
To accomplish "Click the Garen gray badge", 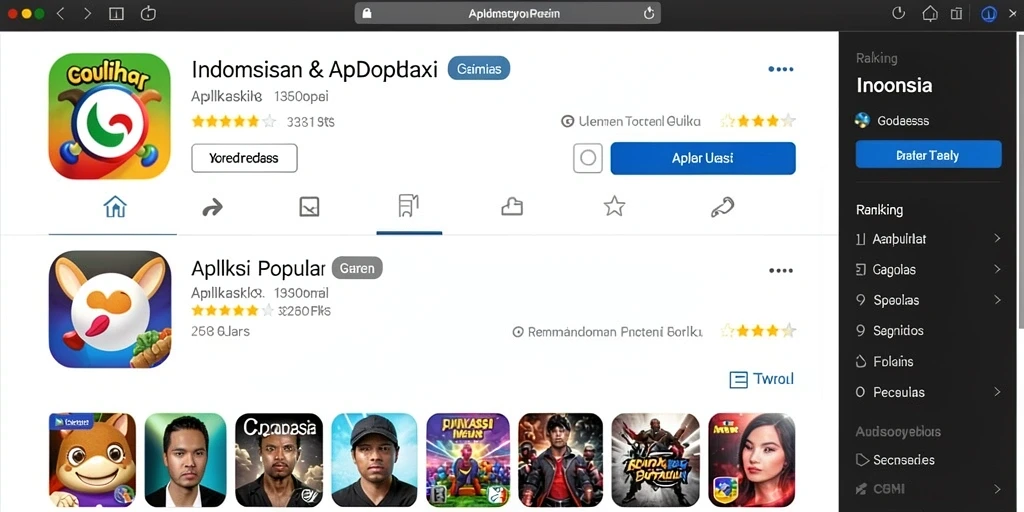I will point(357,268).
